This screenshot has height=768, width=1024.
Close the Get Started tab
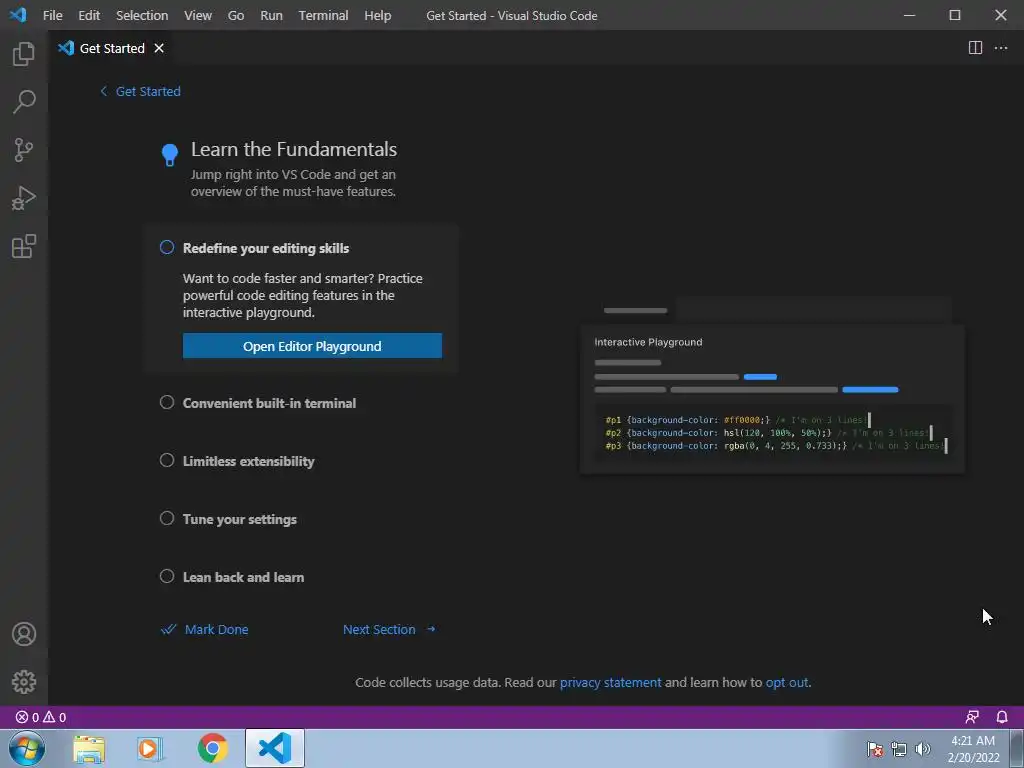pyautogui.click(x=159, y=48)
